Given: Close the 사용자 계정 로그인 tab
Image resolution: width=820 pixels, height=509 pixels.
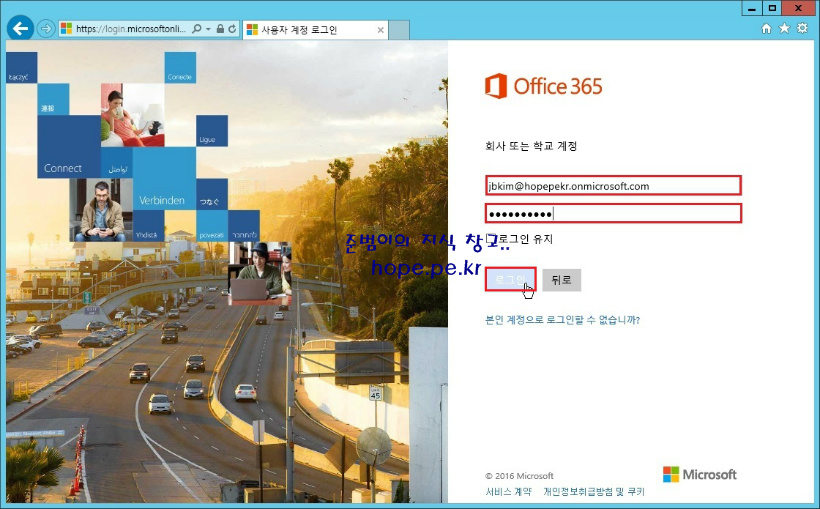Looking at the screenshot, I should (x=381, y=30).
